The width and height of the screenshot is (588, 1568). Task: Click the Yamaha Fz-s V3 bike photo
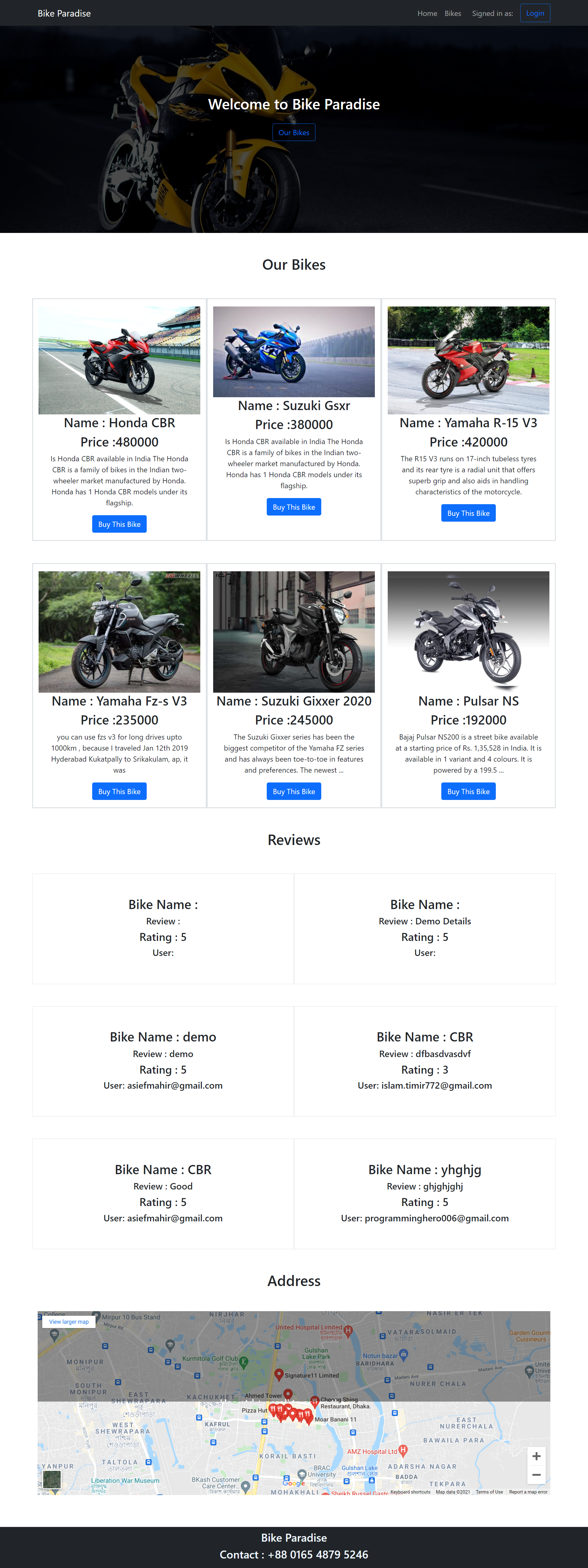click(119, 631)
